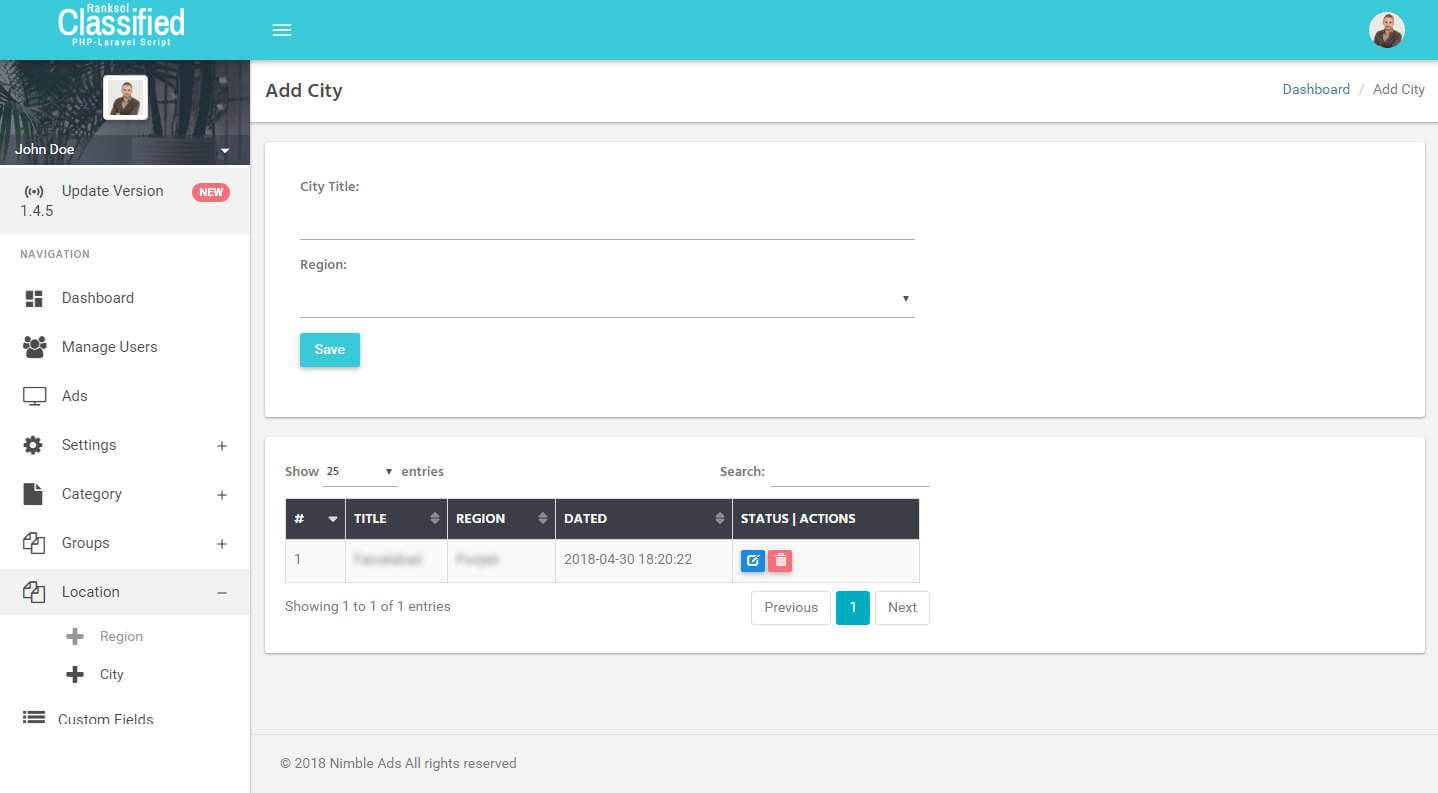Click the Add City breadcrumb text
Image resolution: width=1438 pixels, height=793 pixels.
click(x=1398, y=89)
